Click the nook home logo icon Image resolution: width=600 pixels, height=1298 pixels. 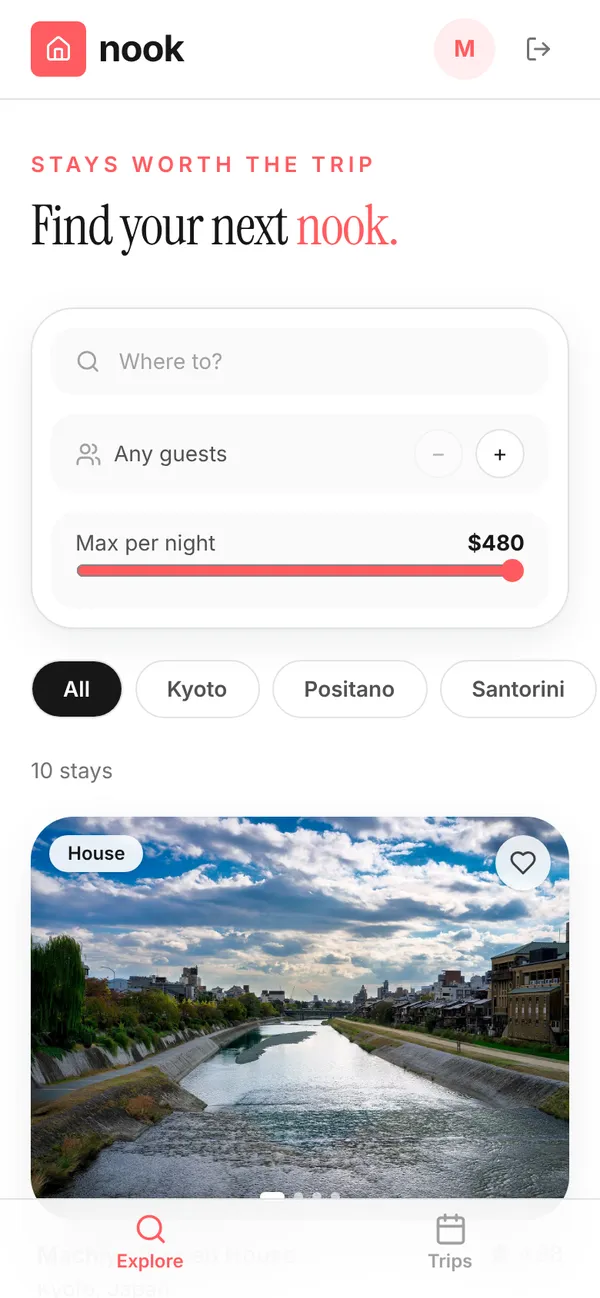[58, 49]
